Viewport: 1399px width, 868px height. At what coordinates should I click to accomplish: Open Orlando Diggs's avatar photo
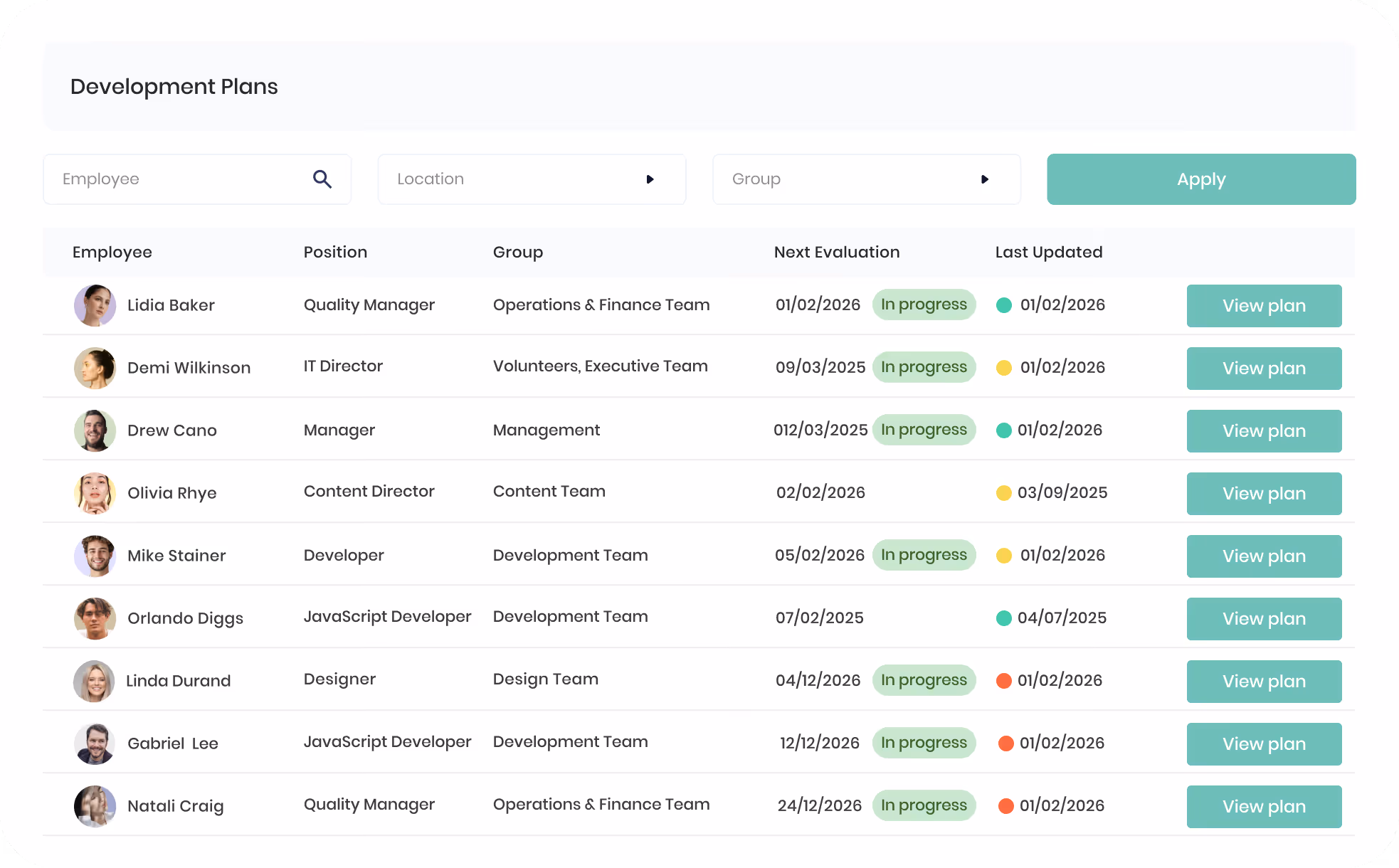95,618
